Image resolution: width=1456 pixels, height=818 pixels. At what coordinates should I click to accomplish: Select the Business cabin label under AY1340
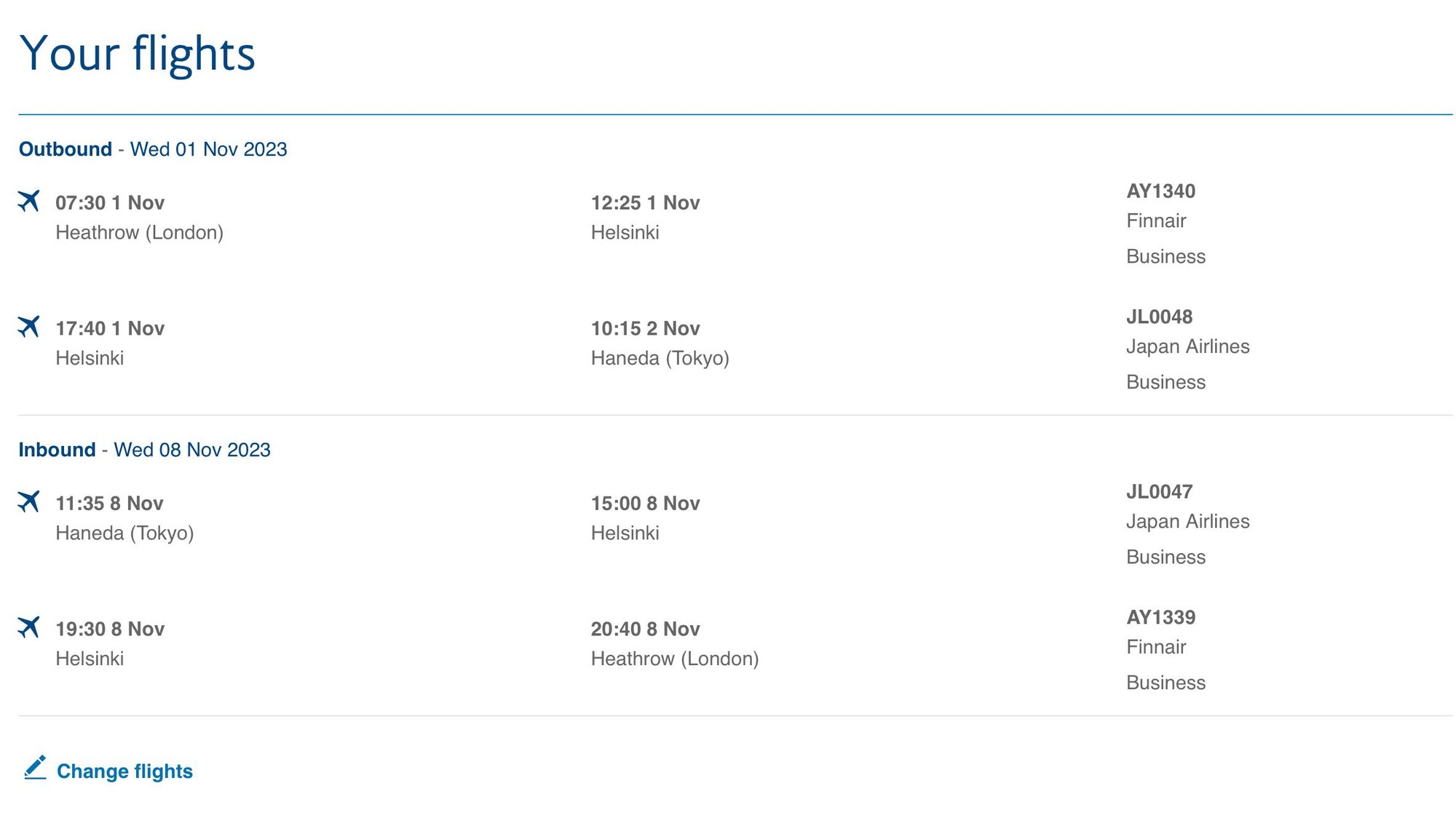1166,256
